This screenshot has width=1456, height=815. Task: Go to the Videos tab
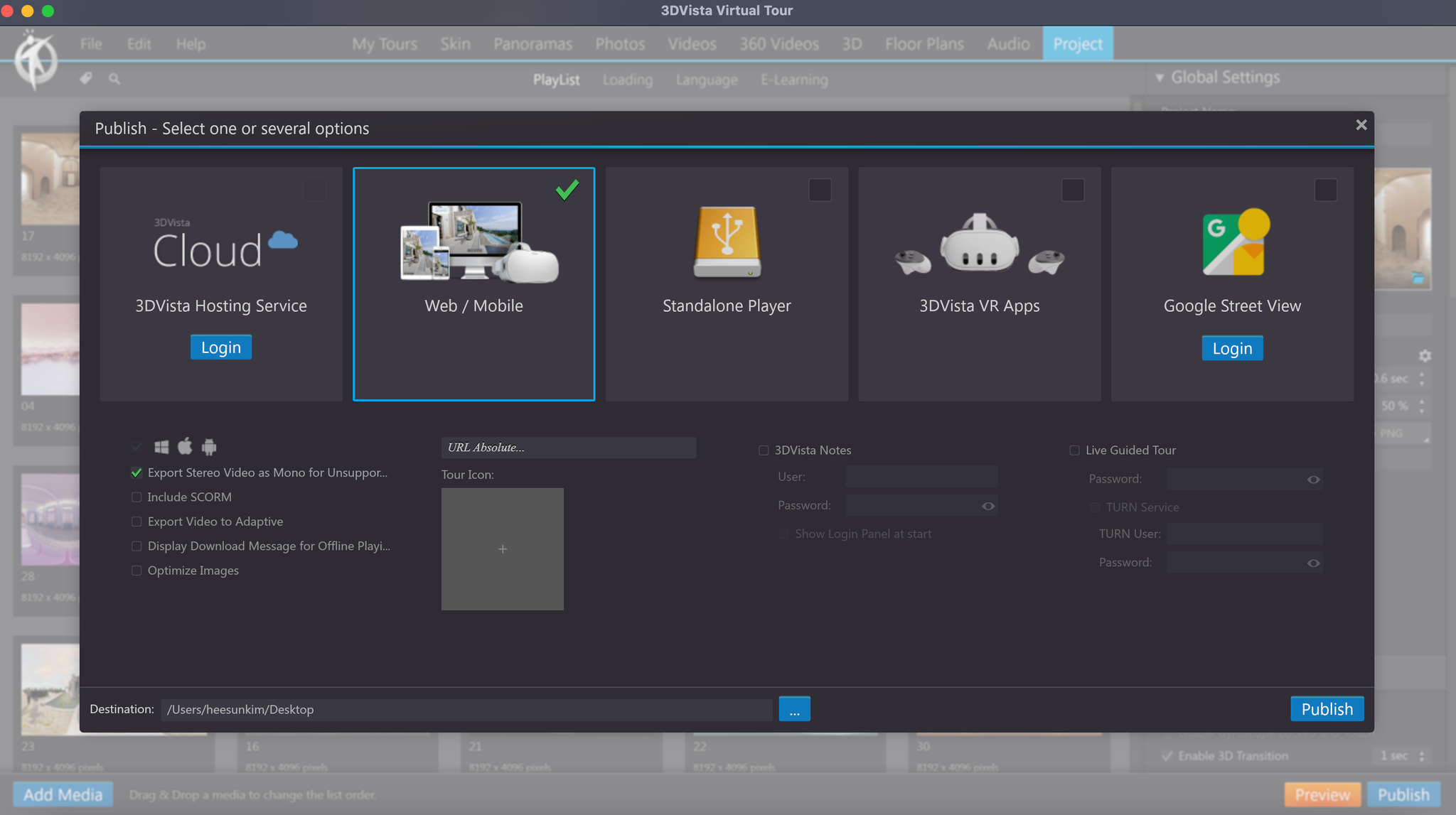[692, 44]
